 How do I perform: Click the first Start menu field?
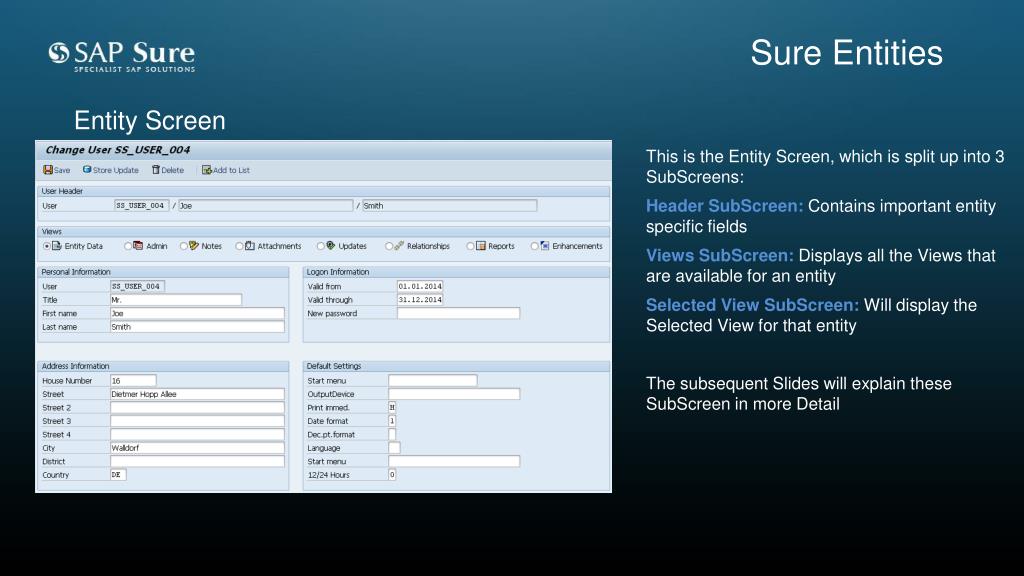click(x=433, y=381)
